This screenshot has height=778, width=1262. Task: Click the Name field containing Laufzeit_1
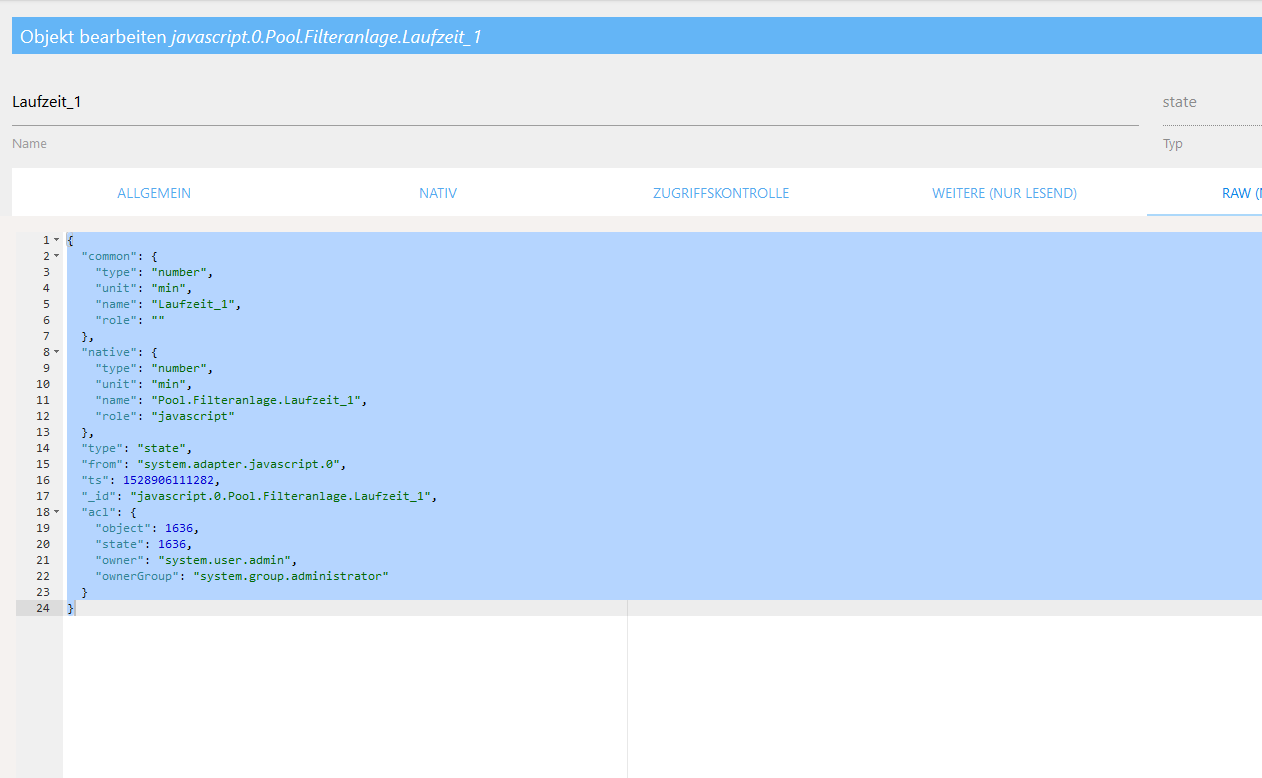pos(575,102)
